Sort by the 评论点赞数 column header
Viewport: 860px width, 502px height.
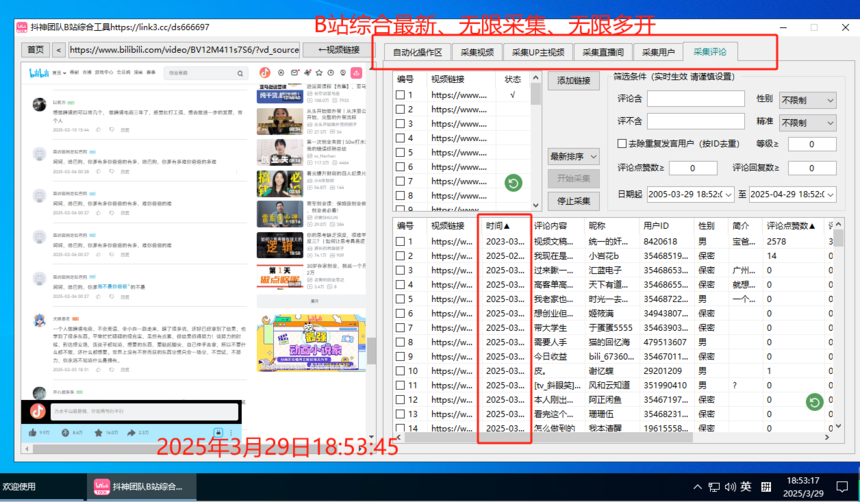pyautogui.click(x=791, y=225)
